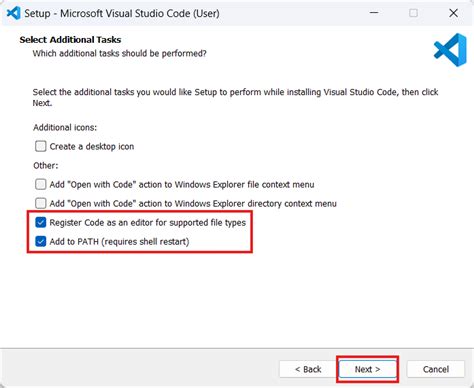
Task: Click the "Other:" section label
Action: tap(46, 166)
